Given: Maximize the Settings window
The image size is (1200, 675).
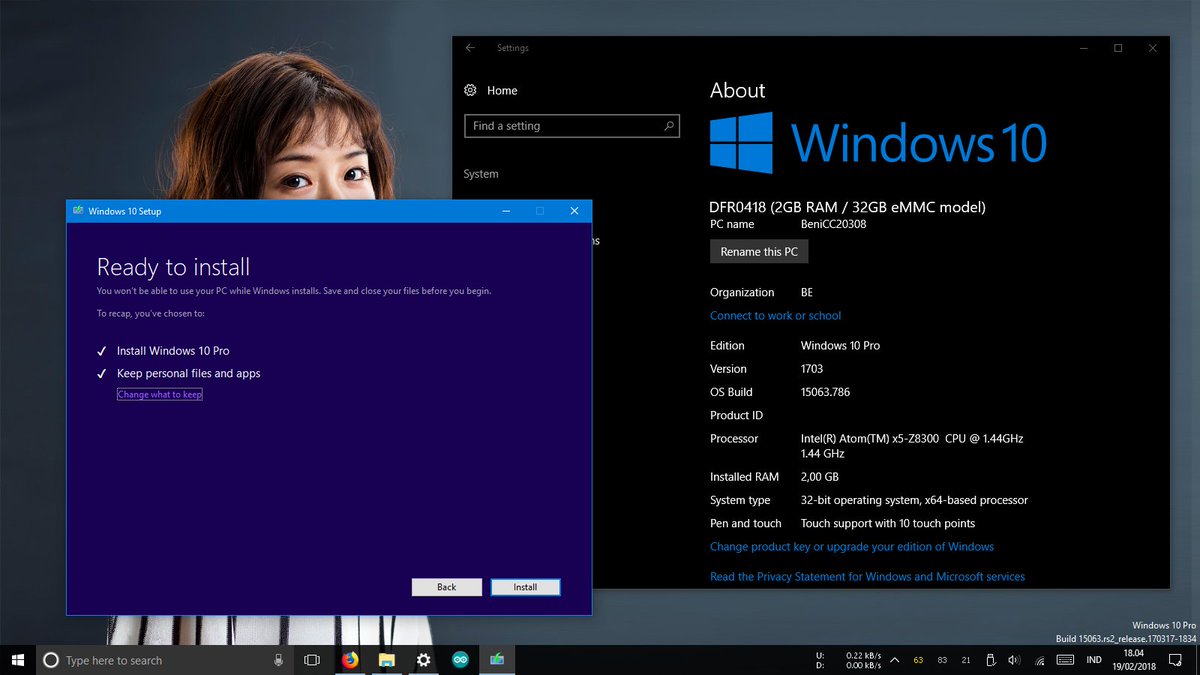Looking at the screenshot, I should tap(1118, 48).
